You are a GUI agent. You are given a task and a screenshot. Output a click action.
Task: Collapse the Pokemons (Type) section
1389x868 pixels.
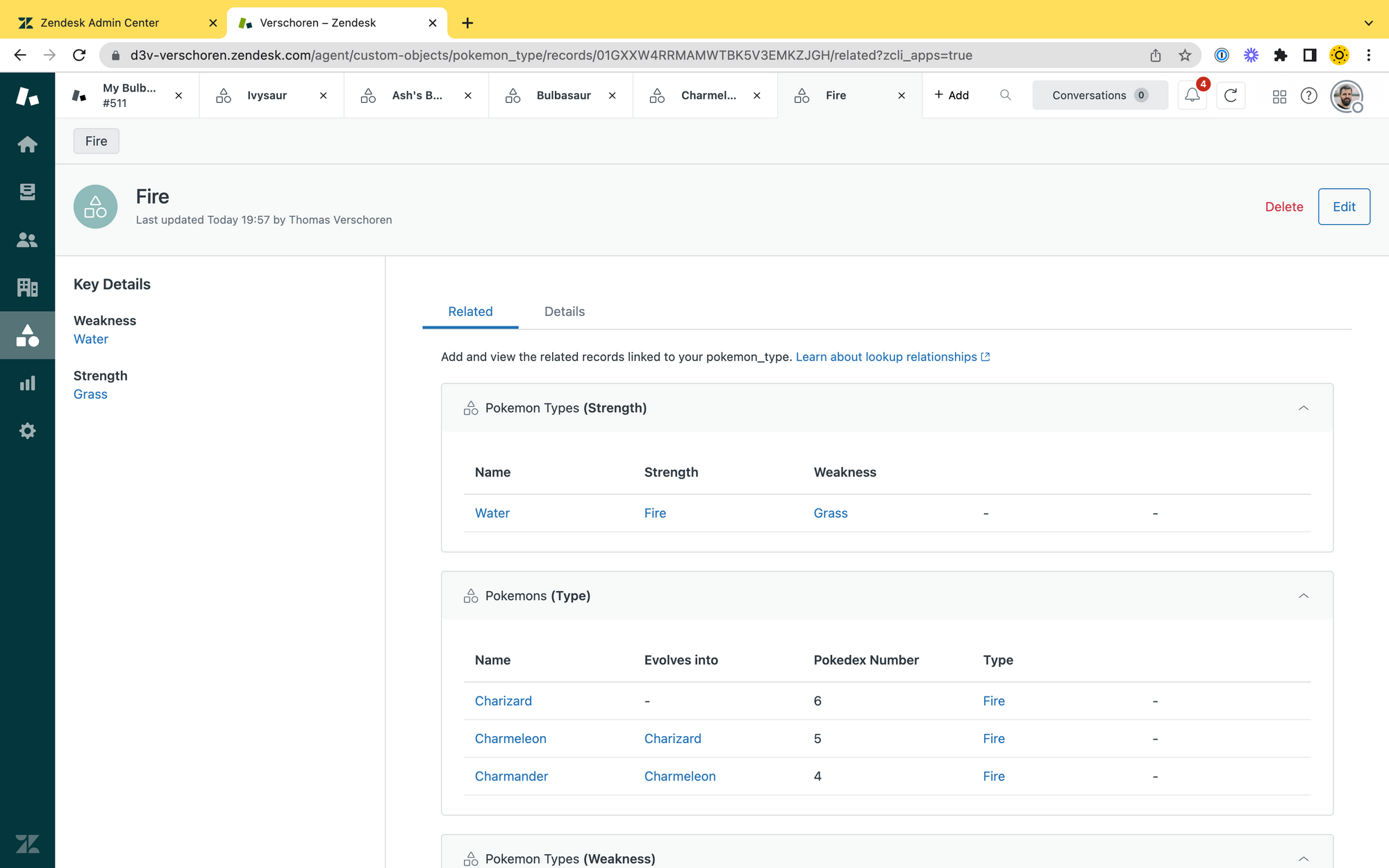(1304, 596)
